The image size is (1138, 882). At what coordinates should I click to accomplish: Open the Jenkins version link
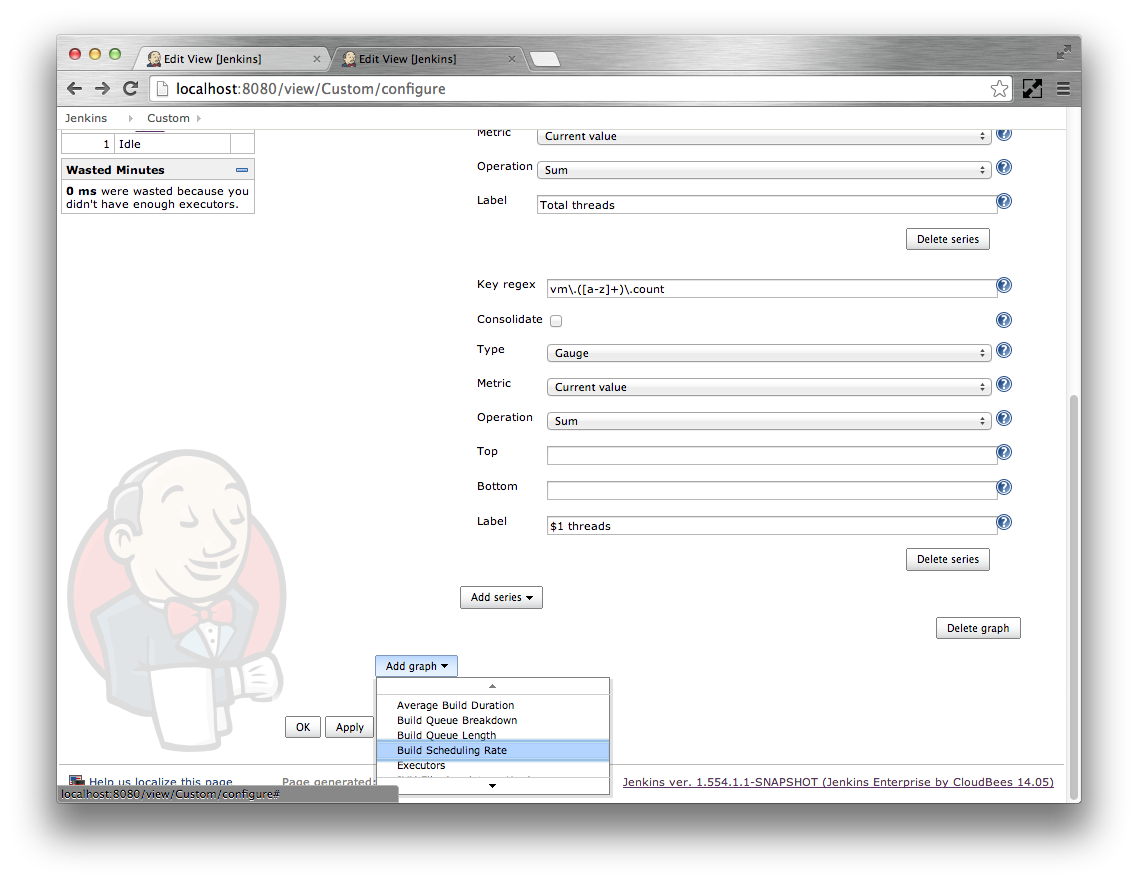point(838,782)
